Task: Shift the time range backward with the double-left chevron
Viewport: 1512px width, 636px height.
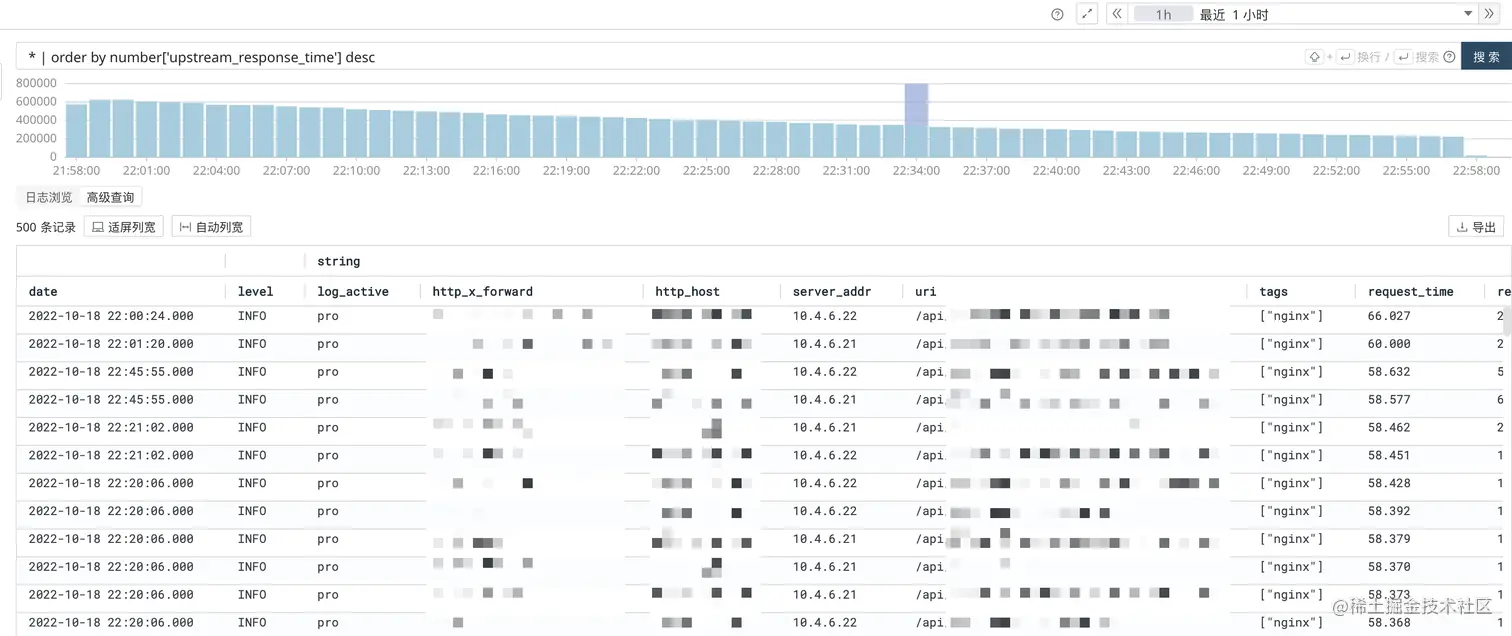Action: pos(1117,14)
